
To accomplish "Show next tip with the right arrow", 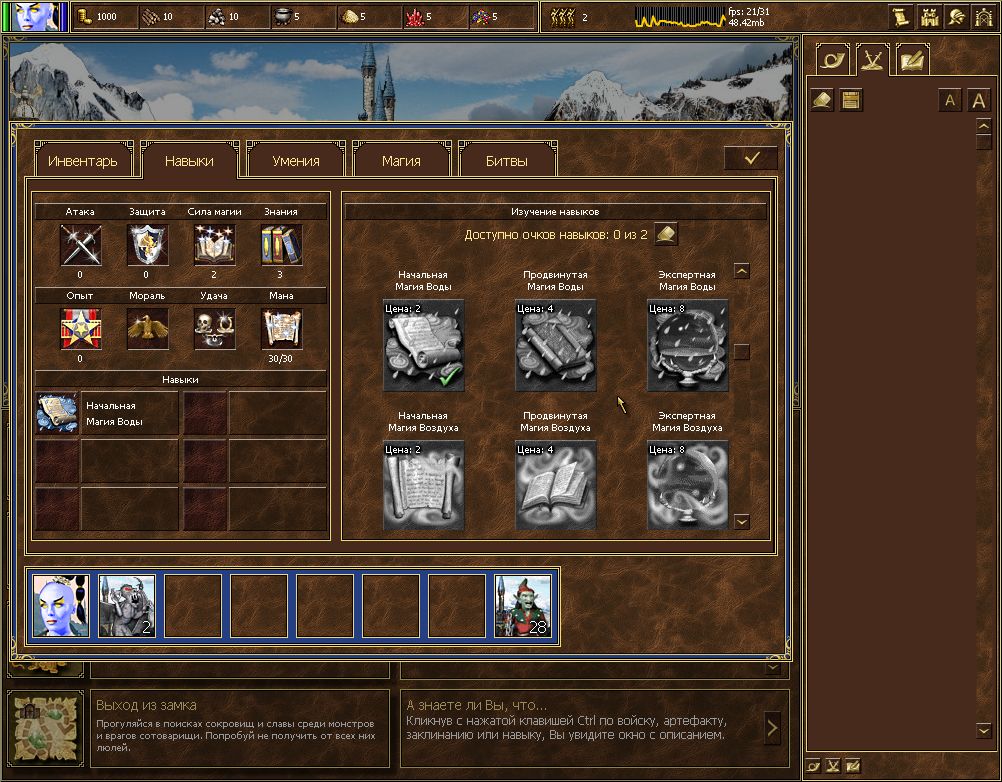I will (x=772, y=727).
